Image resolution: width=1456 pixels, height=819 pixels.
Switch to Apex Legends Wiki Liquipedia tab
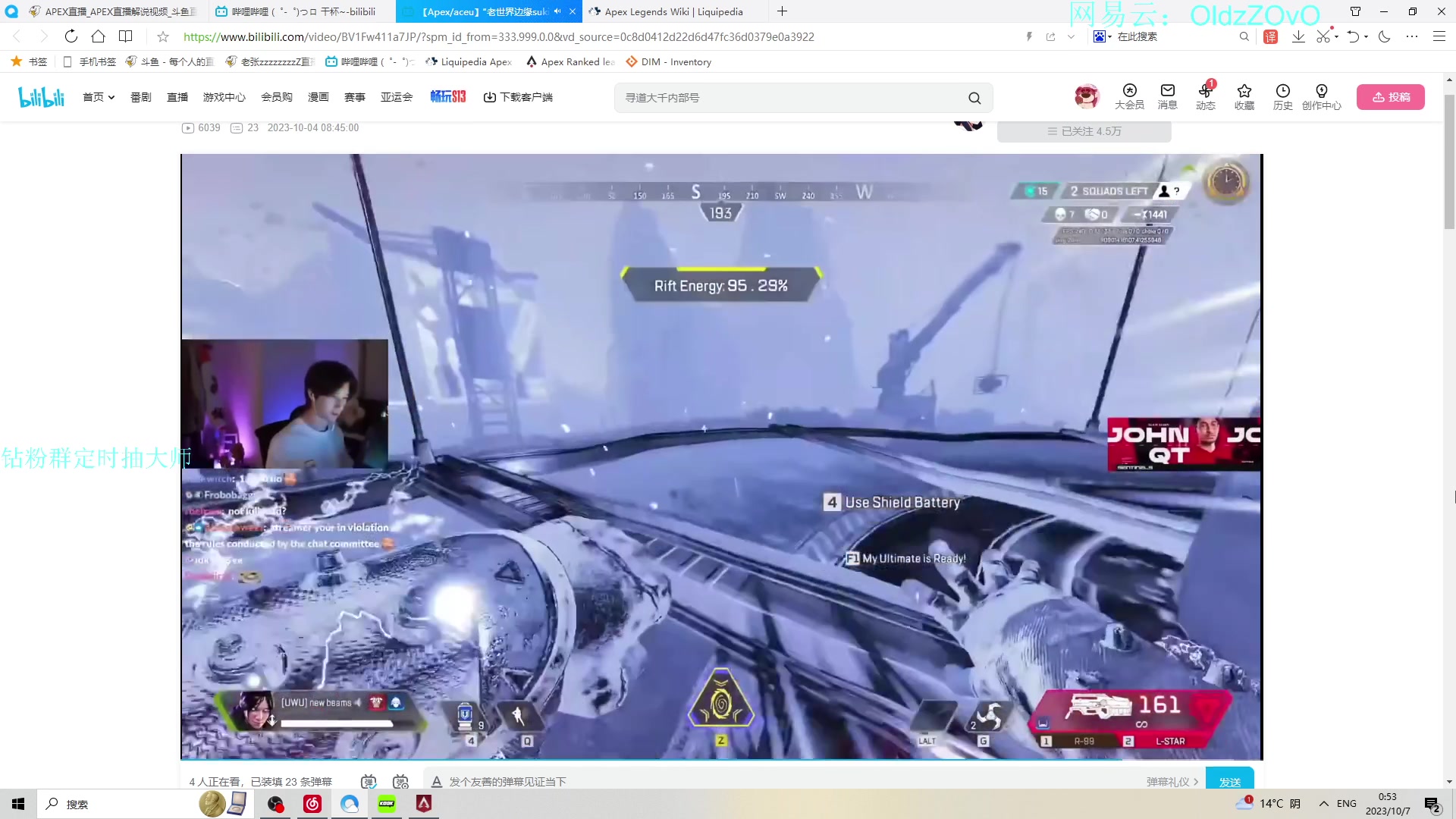[x=675, y=11]
